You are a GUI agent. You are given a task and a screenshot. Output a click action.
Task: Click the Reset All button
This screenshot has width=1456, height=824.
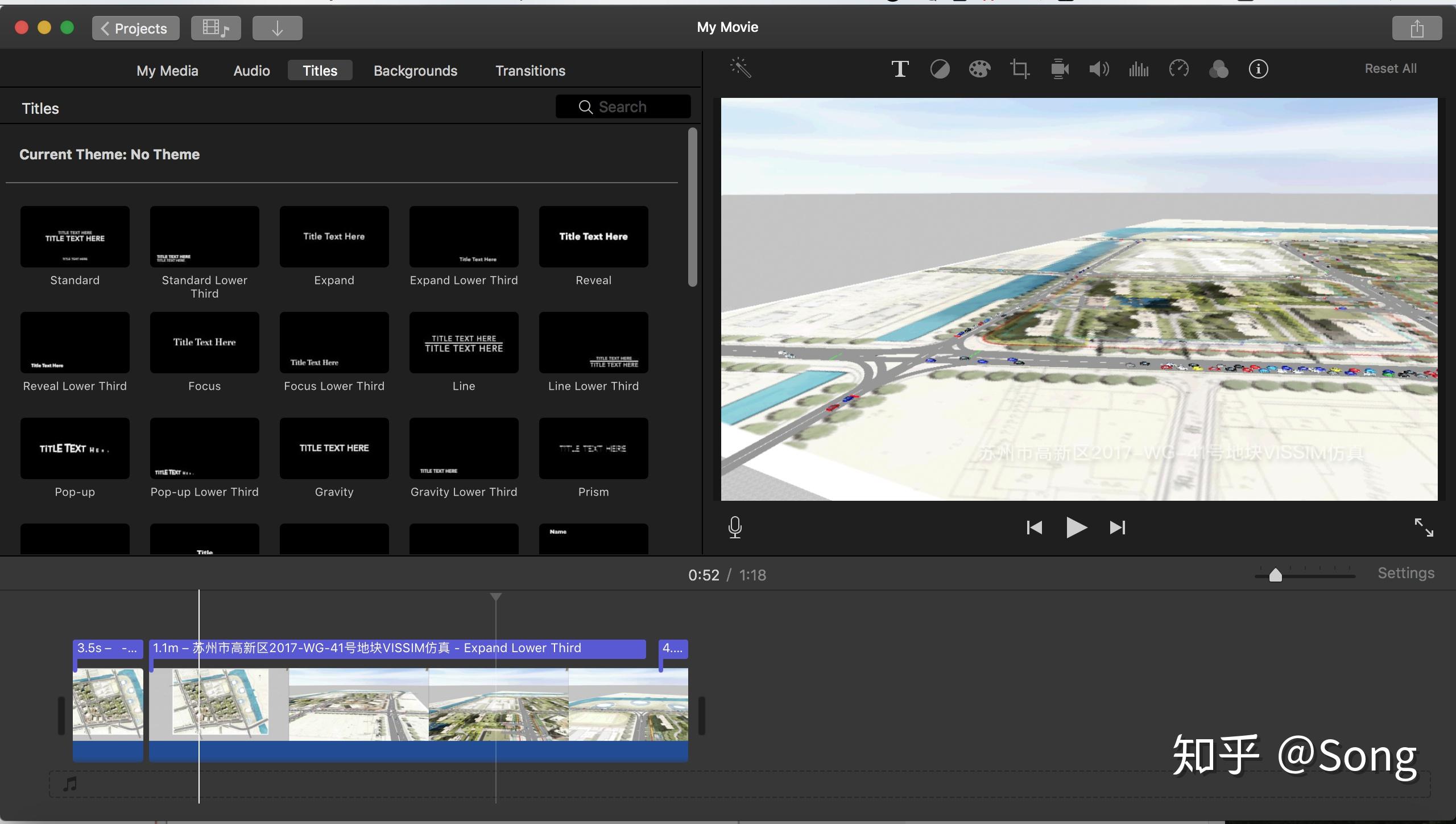[x=1391, y=69]
